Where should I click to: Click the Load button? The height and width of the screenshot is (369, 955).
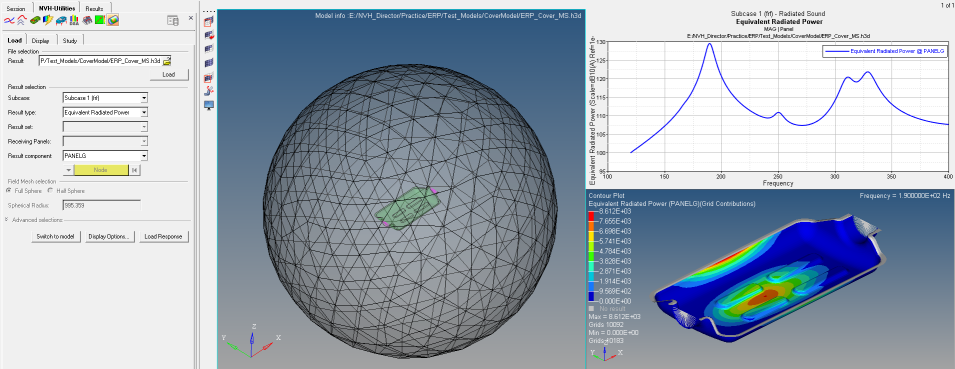(169, 75)
